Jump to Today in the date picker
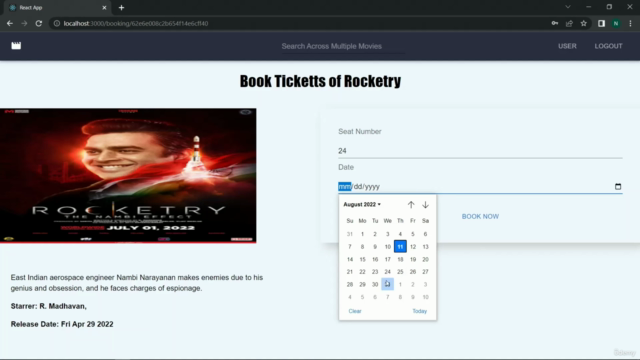The height and width of the screenshot is (360, 640). pyautogui.click(x=419, y=311)
